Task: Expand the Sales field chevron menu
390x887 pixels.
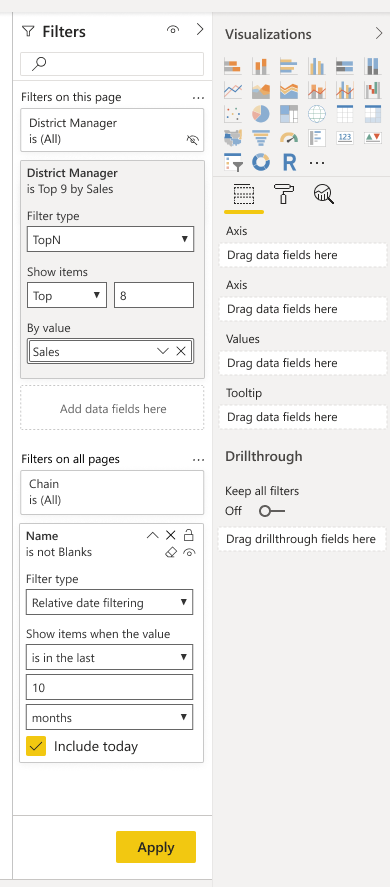Action: pos(163,351)
